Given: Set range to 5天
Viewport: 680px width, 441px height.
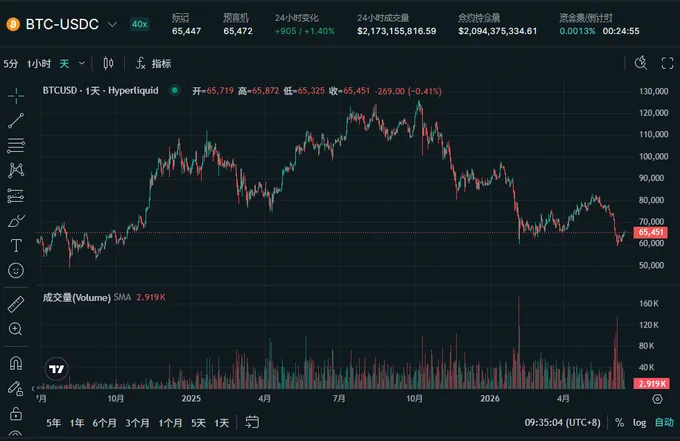Looking at the screenshot, I should (199, 423).
